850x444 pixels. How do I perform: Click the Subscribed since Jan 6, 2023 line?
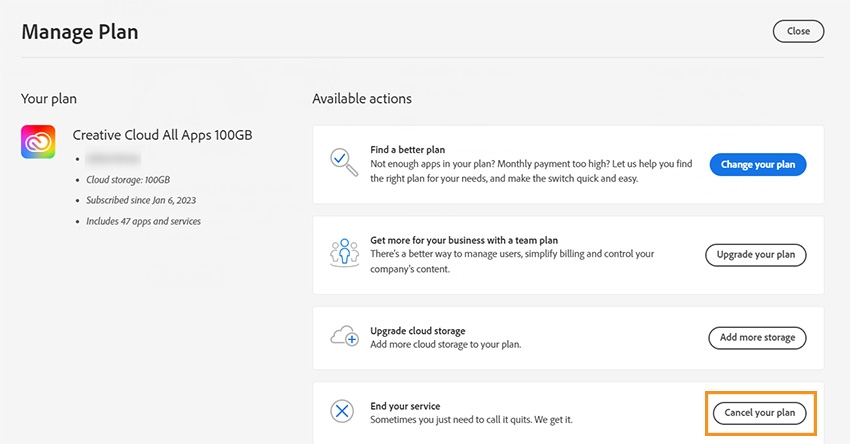[x=141, y=200]
